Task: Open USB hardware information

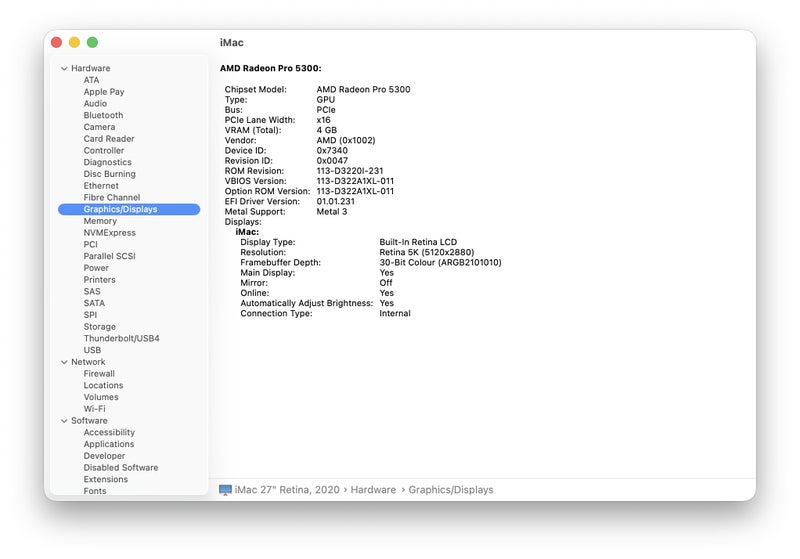Action: click(92, 350)
